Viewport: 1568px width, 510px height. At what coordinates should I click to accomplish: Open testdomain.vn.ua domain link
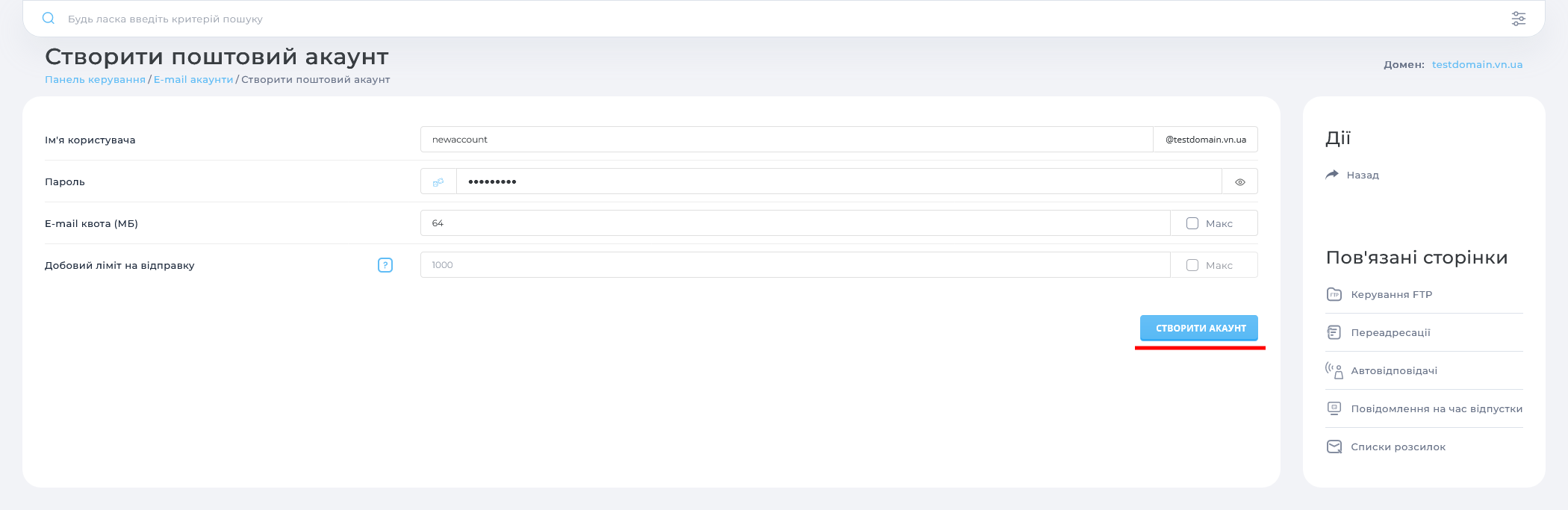coord(1477,65)
